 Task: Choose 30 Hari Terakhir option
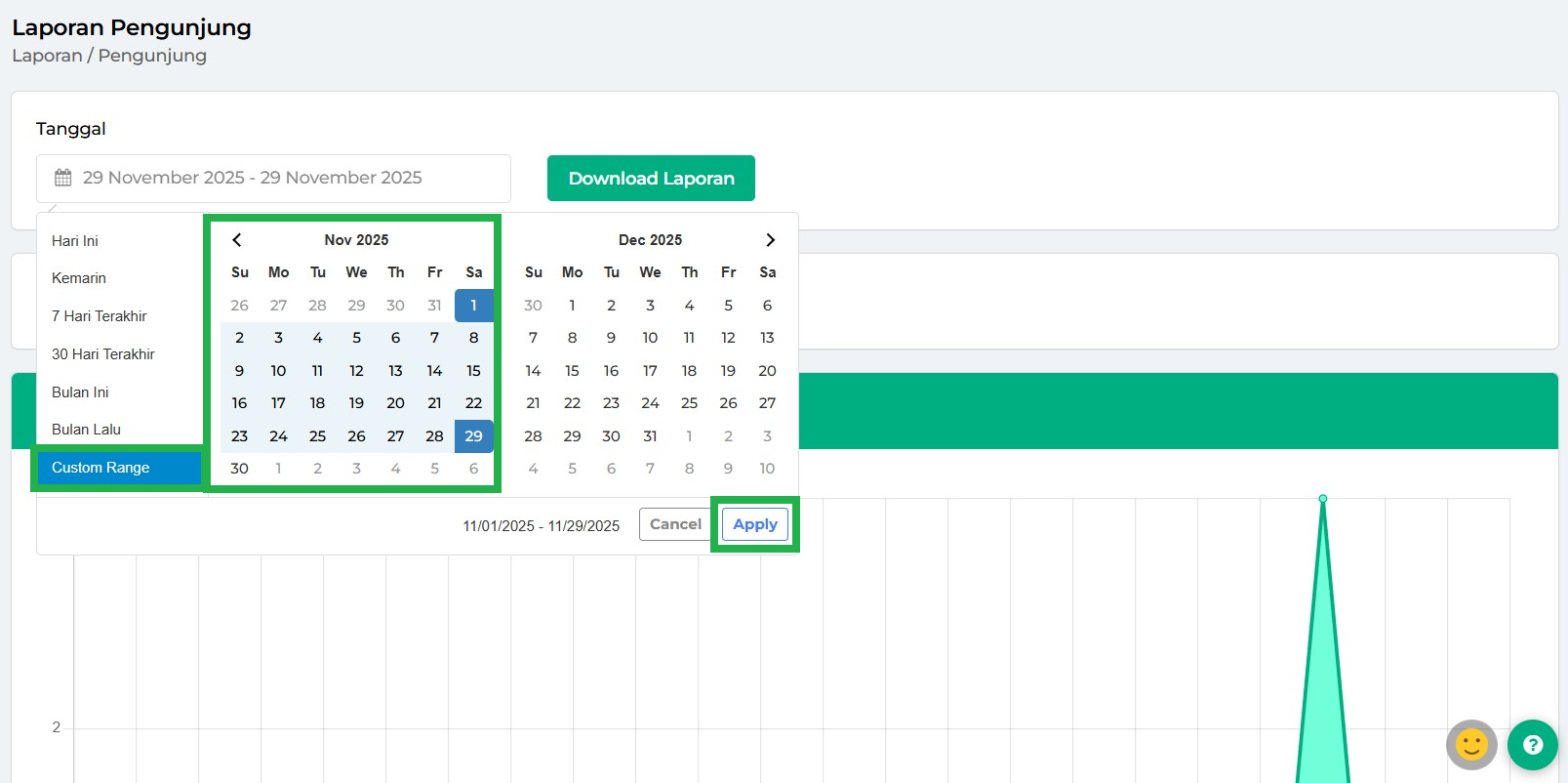click(x=103, y=354)
